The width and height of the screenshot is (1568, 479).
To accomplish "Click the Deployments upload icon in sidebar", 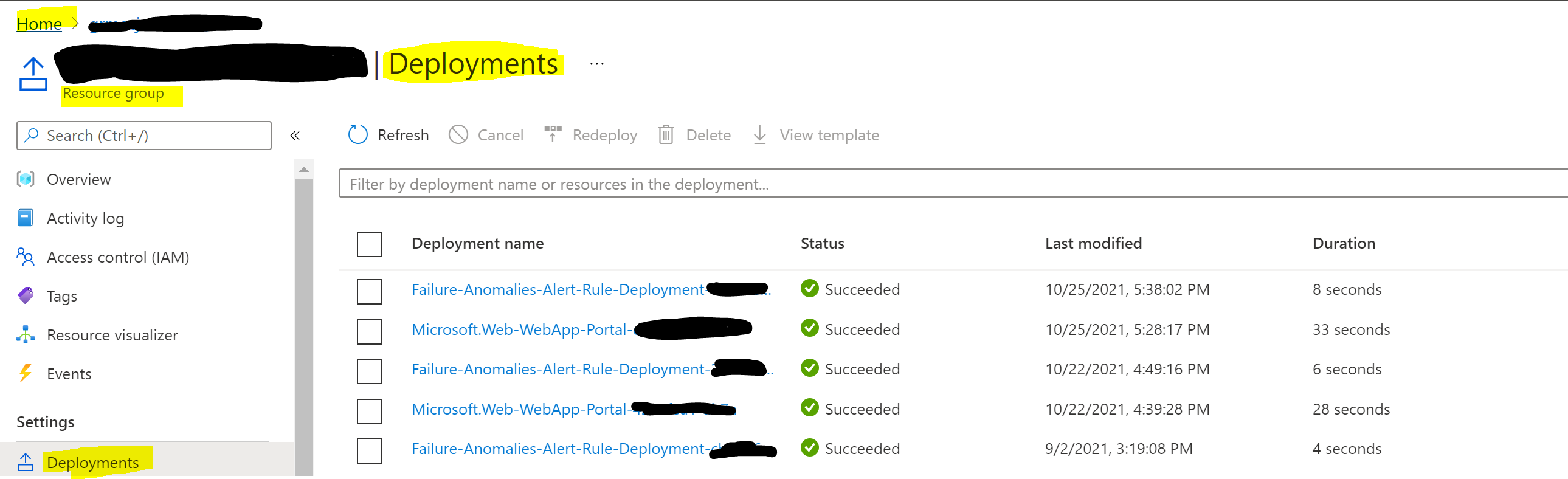I will point(25,462).
